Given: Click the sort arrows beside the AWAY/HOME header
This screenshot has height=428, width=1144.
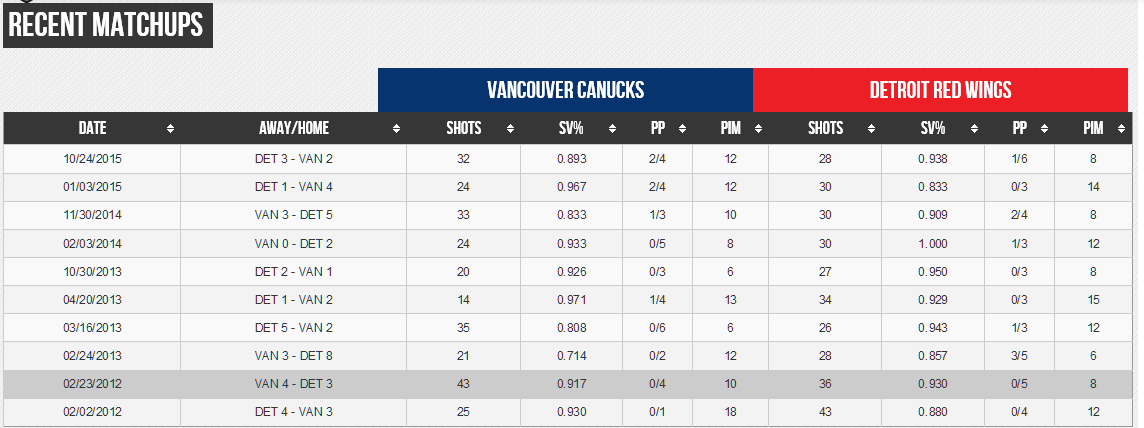Looking at the screenshot, I should pyautogui.click(x=396, y=129).
